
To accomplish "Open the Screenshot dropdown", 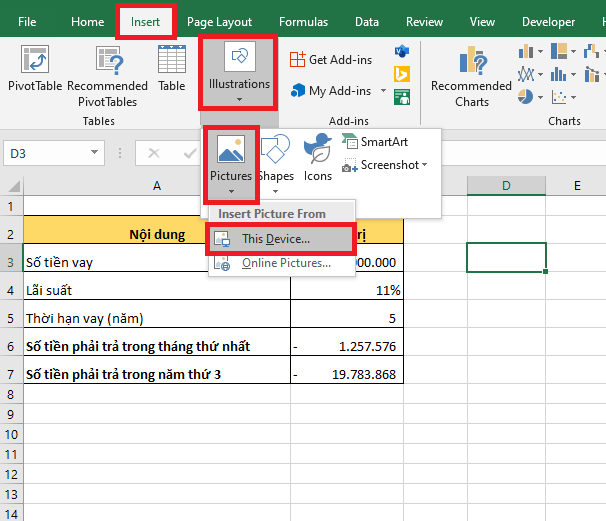I will pyautogui.click(x=386, y=165).
